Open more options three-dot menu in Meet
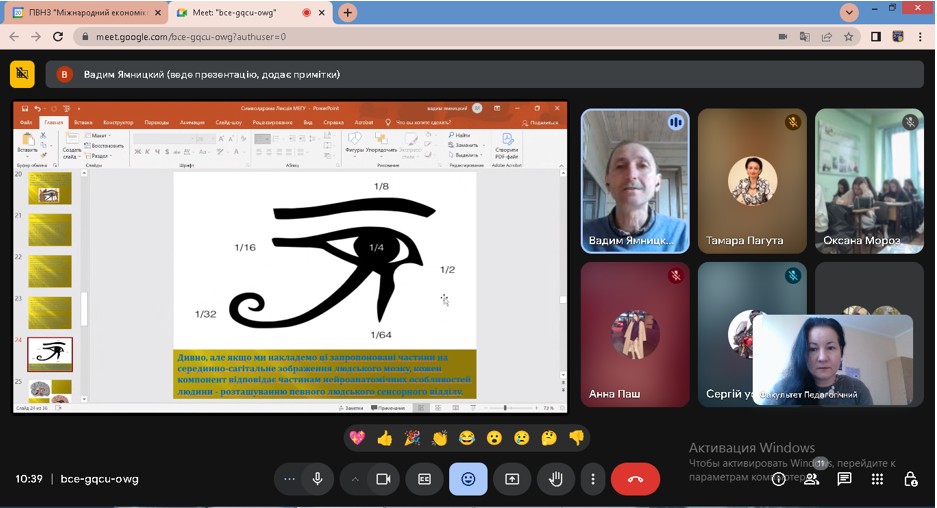The image size is (937, 508). 592,479
